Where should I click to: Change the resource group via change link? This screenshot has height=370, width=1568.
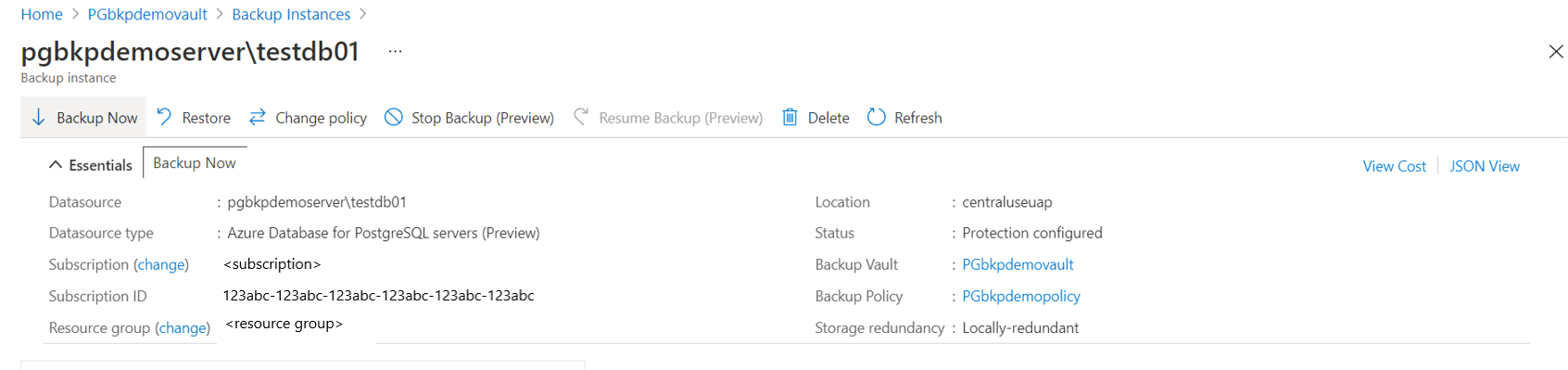(x=183, y=327)
